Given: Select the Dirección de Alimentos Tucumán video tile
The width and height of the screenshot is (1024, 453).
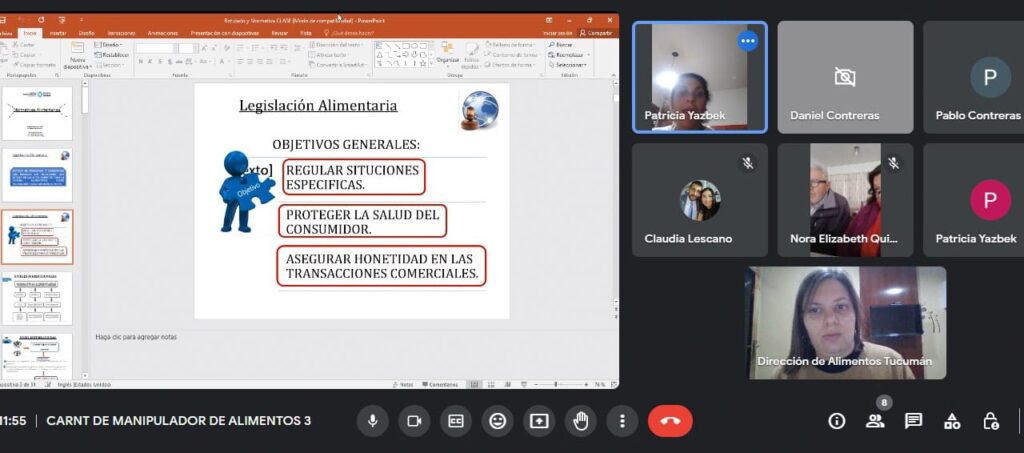Looking at the screenshot, I should point(846,322).
